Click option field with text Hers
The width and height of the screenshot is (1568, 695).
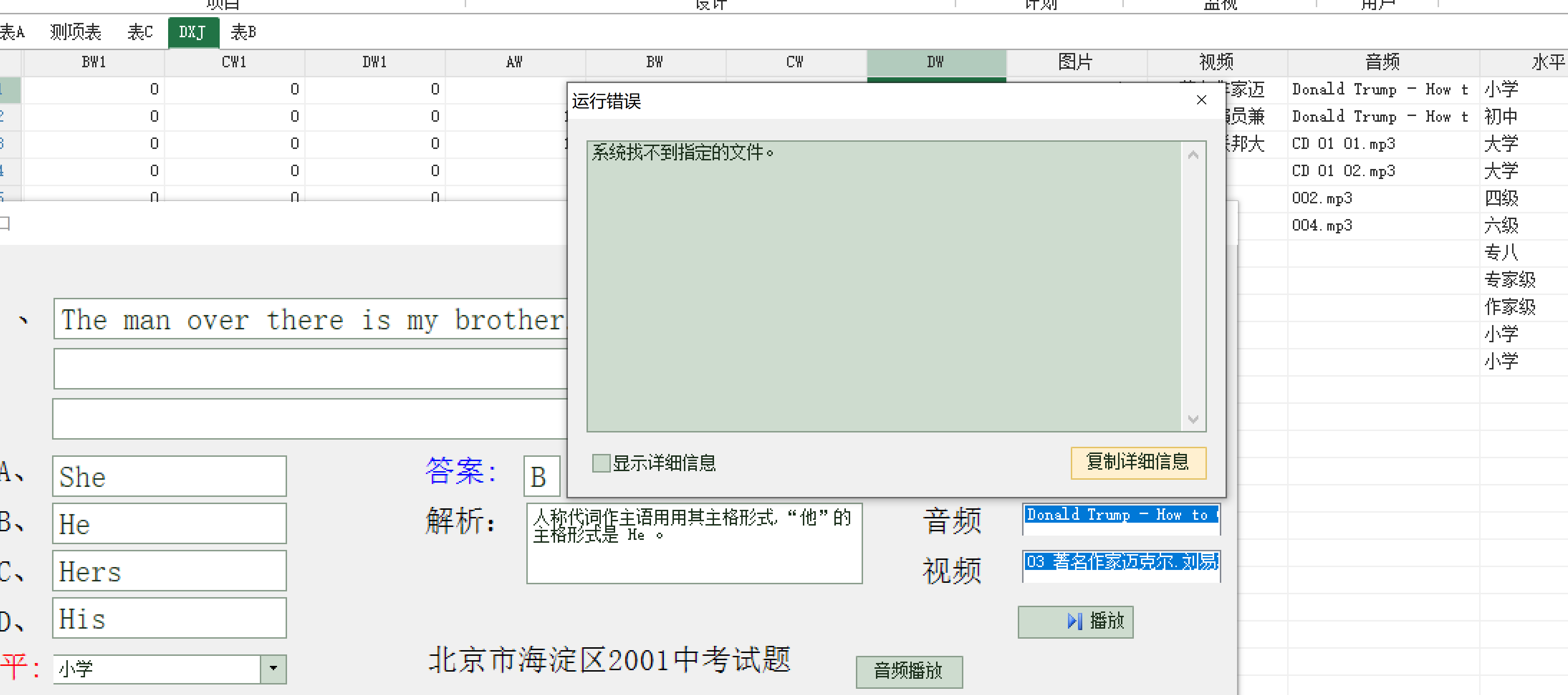coord(169,571)
